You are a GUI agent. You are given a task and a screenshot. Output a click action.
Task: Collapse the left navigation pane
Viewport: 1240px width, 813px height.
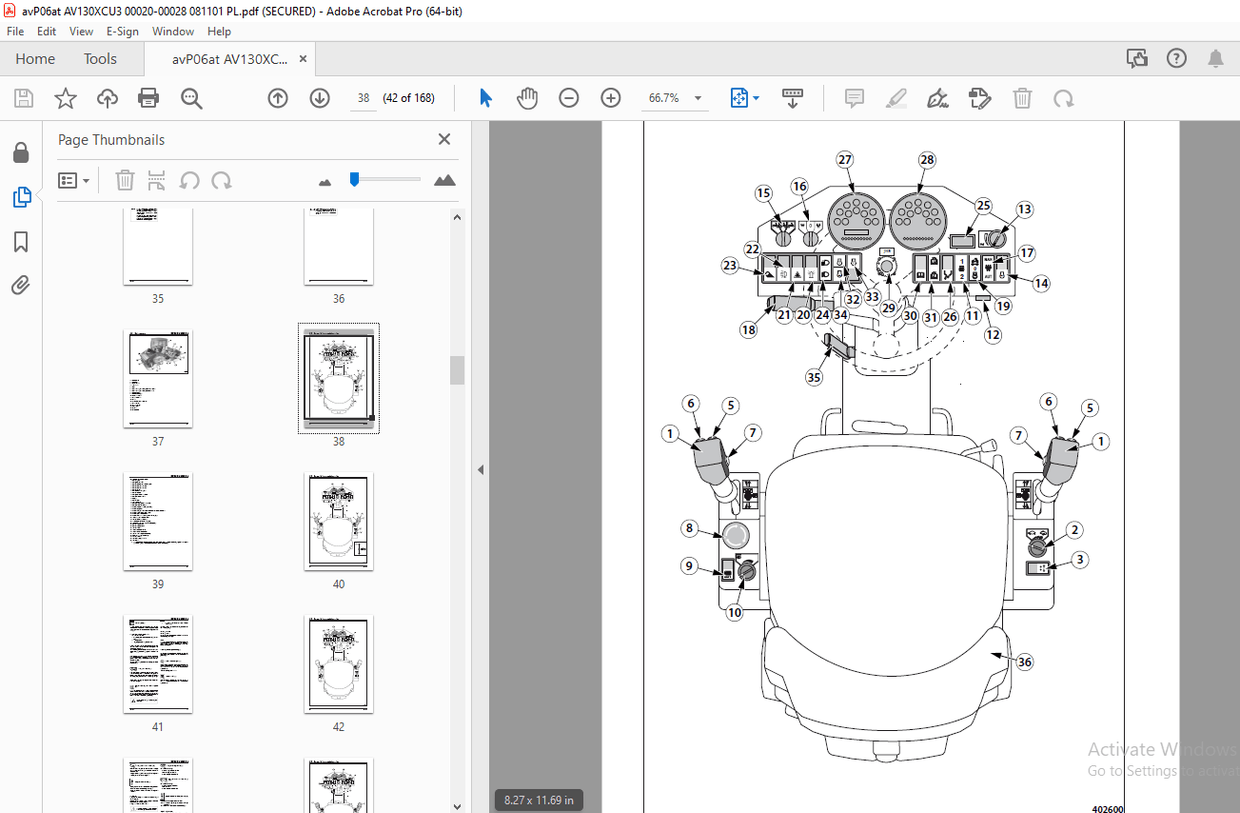tap(481, 470)
